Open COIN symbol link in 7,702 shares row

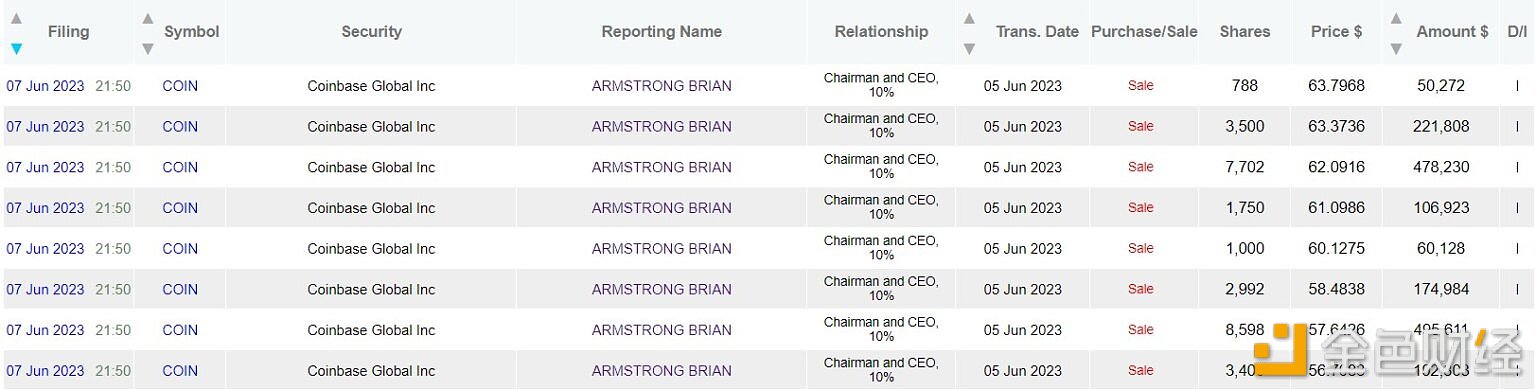click(x=180, y=167)
